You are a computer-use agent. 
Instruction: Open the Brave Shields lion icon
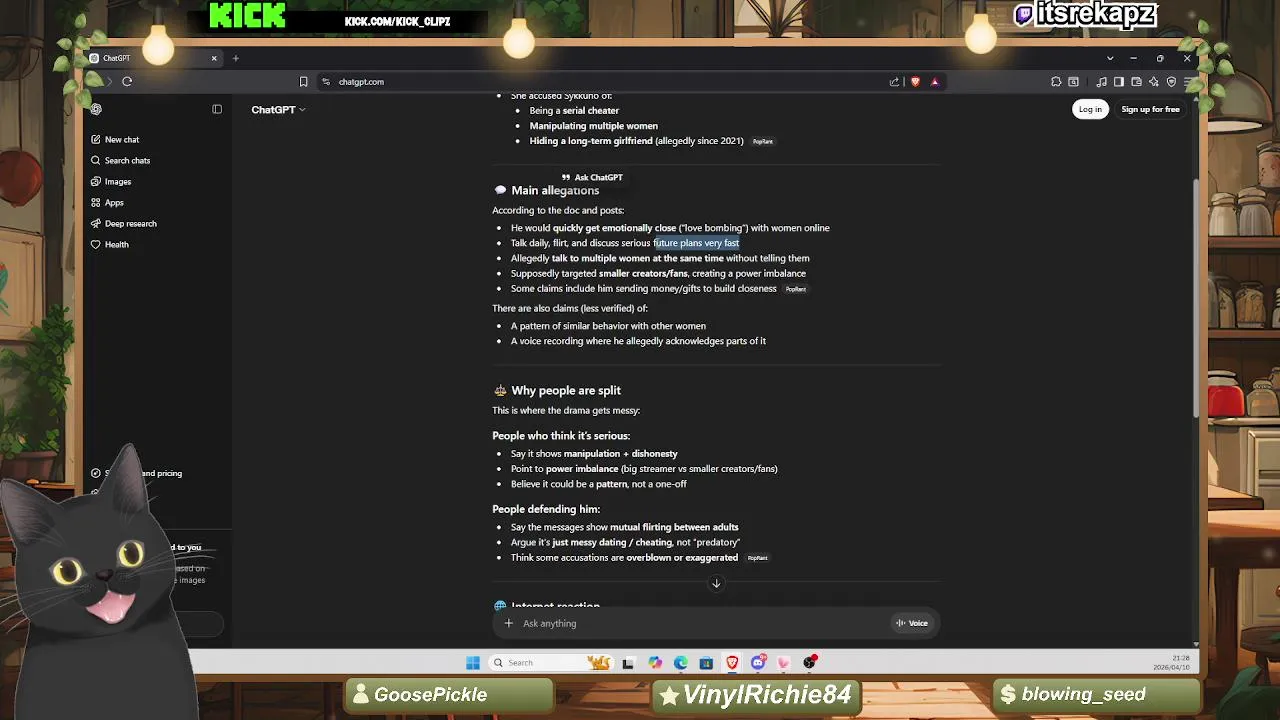click(915, 82)
